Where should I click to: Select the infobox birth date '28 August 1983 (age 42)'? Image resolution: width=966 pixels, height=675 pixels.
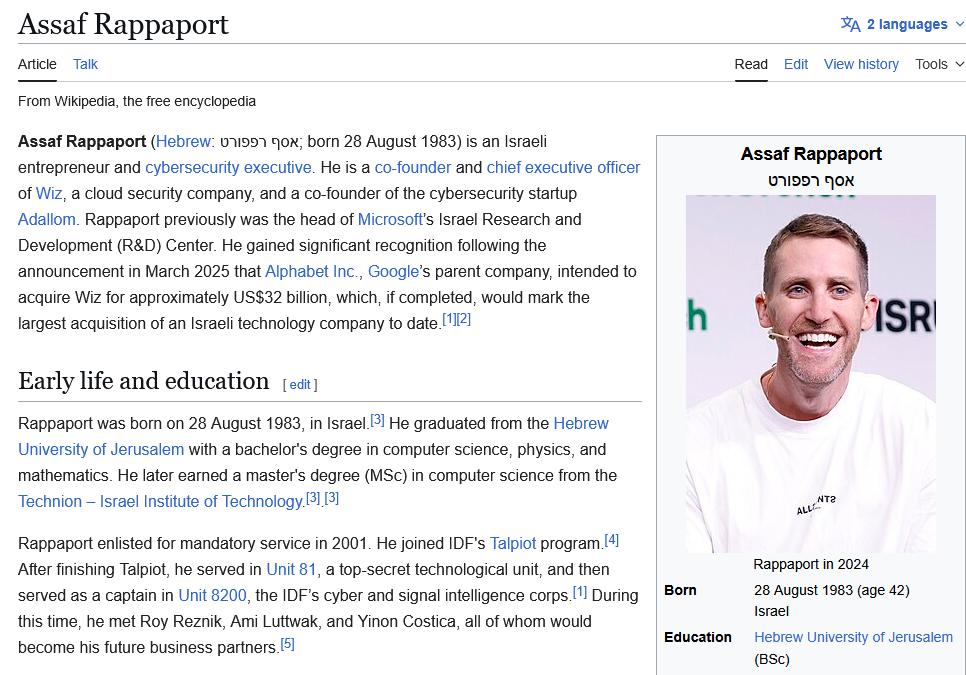point(832,590)
